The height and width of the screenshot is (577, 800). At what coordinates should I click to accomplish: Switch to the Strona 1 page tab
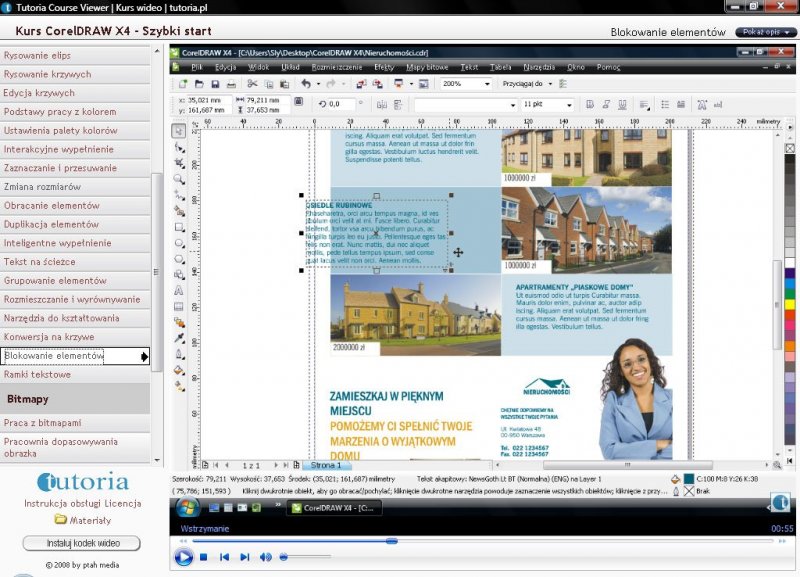(x=326, y=465)
